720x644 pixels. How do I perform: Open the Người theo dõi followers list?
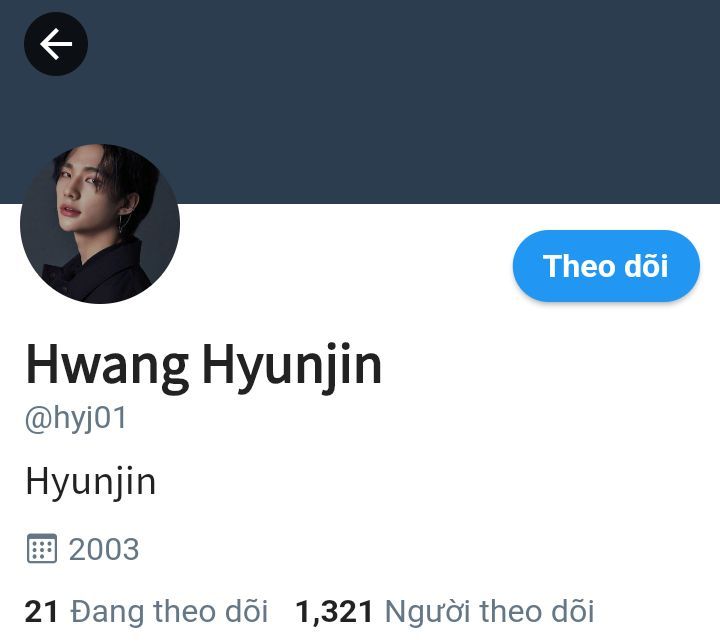[x=445, y=613]
